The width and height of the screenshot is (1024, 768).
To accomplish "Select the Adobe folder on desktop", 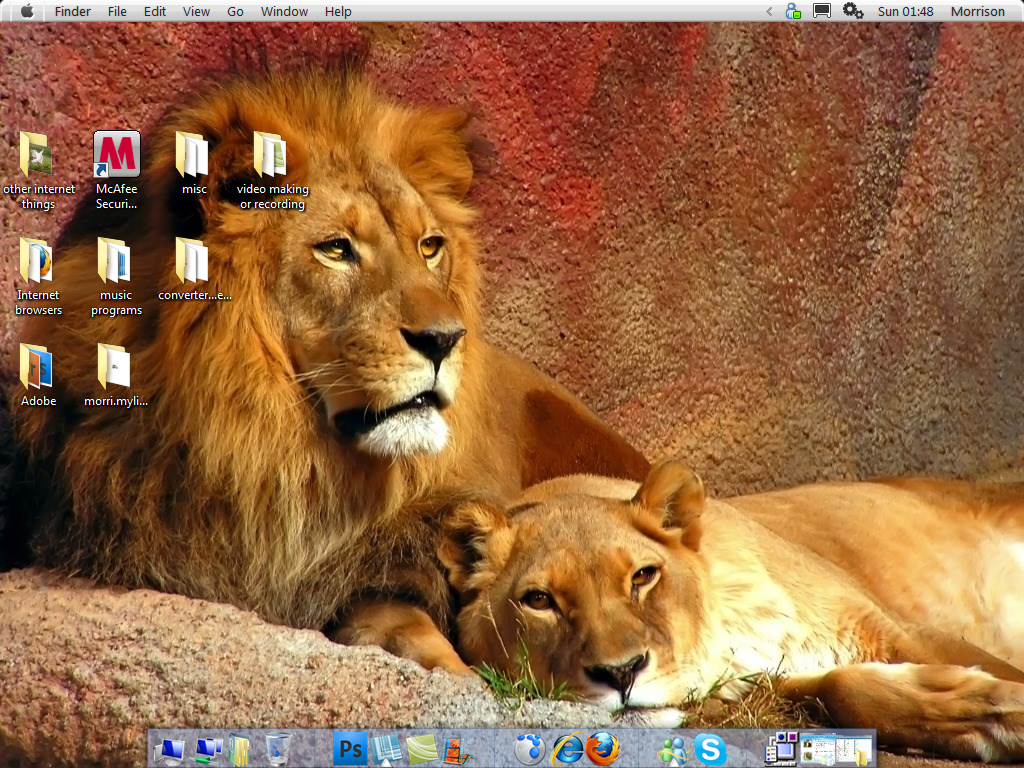I will tap(37, 367).
